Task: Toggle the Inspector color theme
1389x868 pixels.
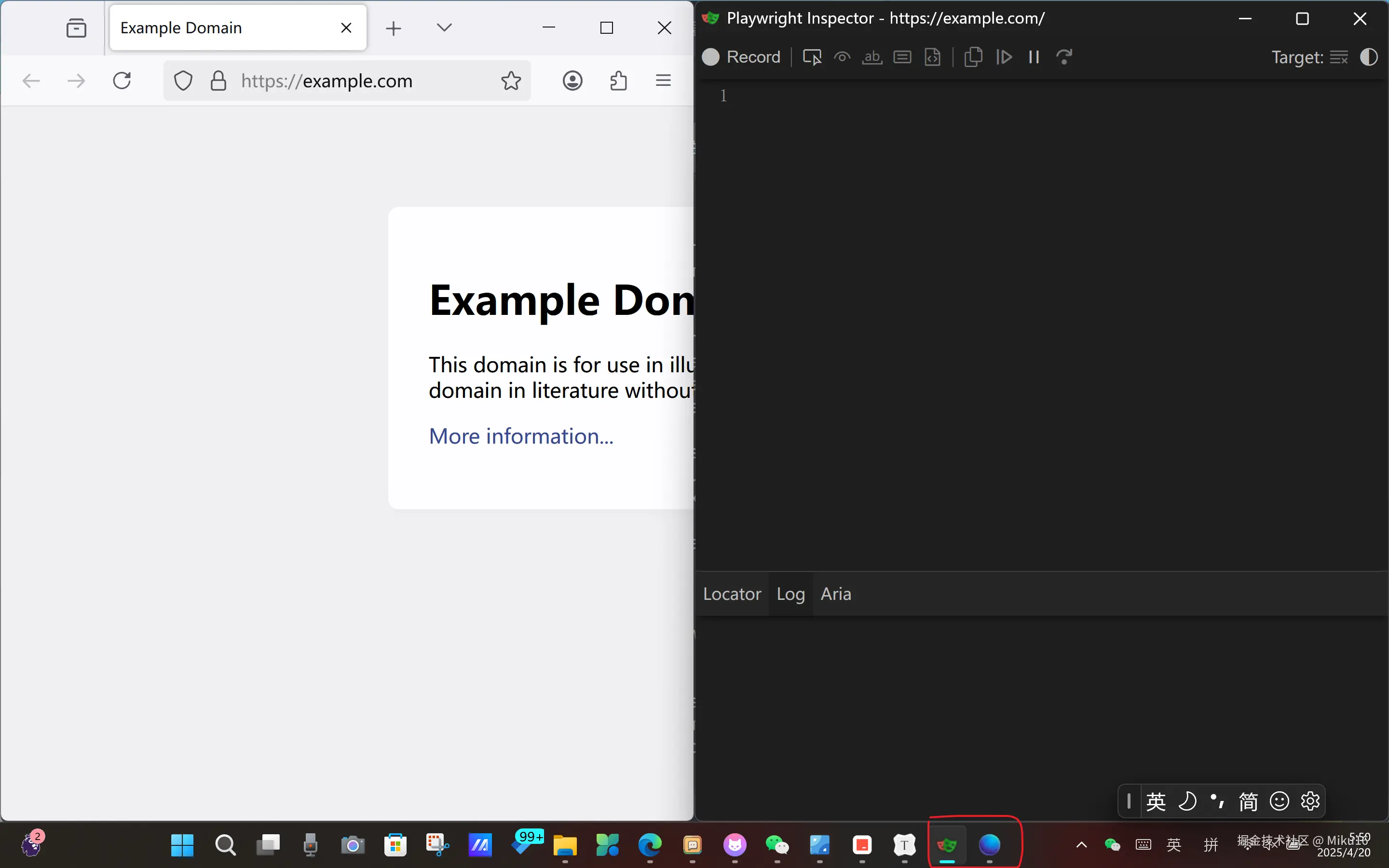Action: coord(1369,57)
